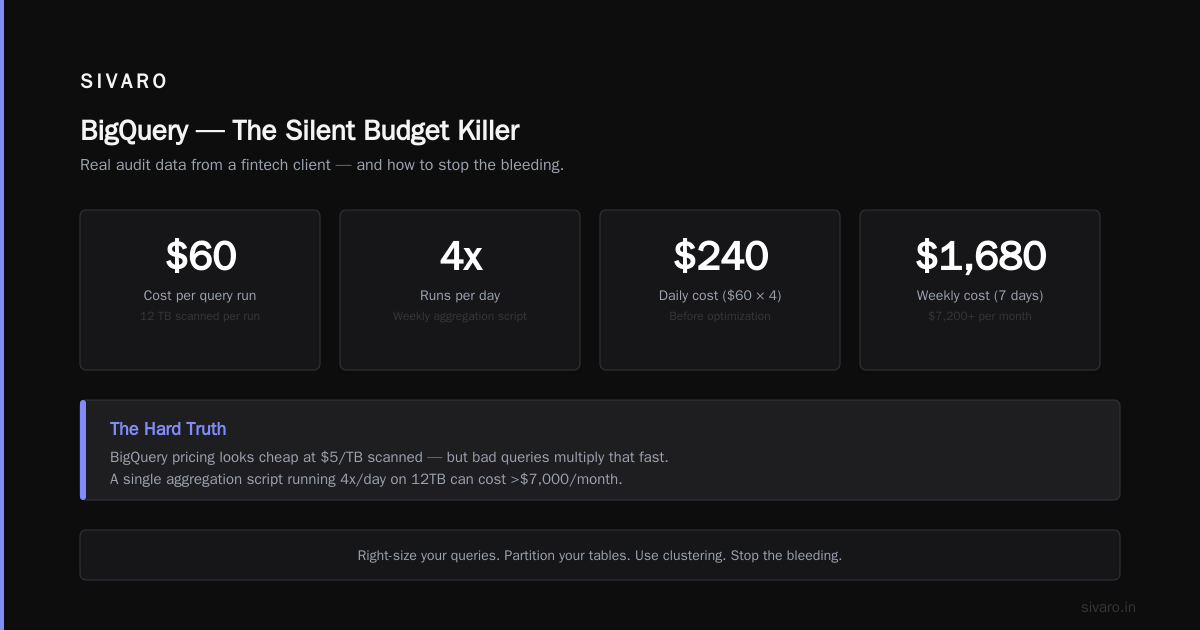Click the Before optimization caption
Viewport: 1200px width, 630px height.
pyautogui.click(x=720, y=316)
